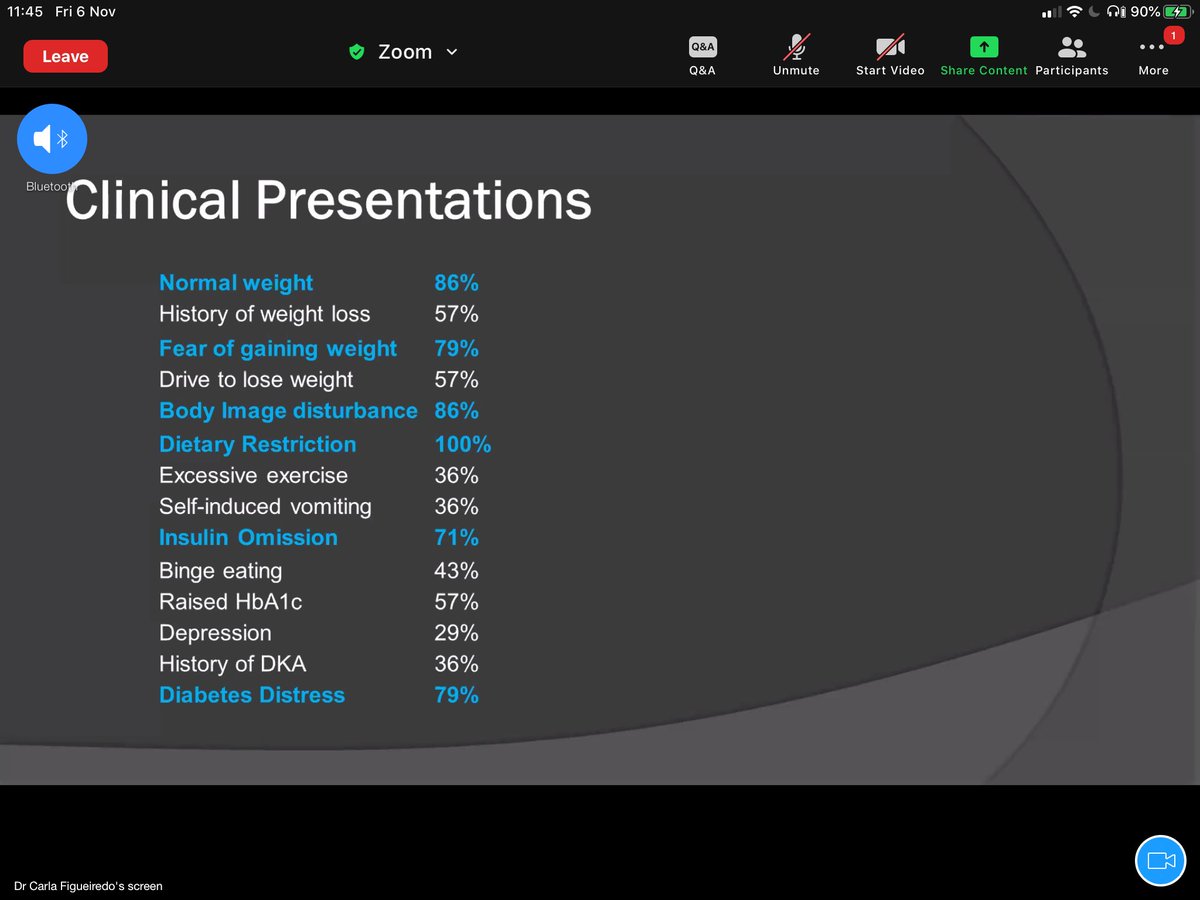Viewport: 1200px width, 900px height.
Task: Tap the Do Not Disturb moon icon
Action: coord(1096,12)
